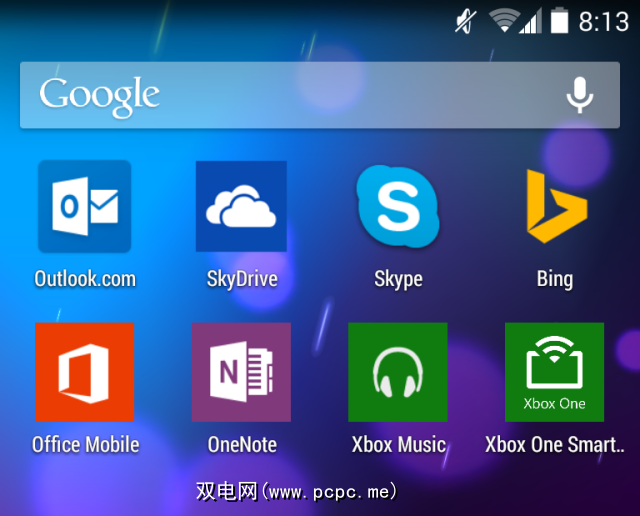Viewport: 640px width, 516px height.
Task: Focus the Google search bar field
Action: (x=320, y=95)
